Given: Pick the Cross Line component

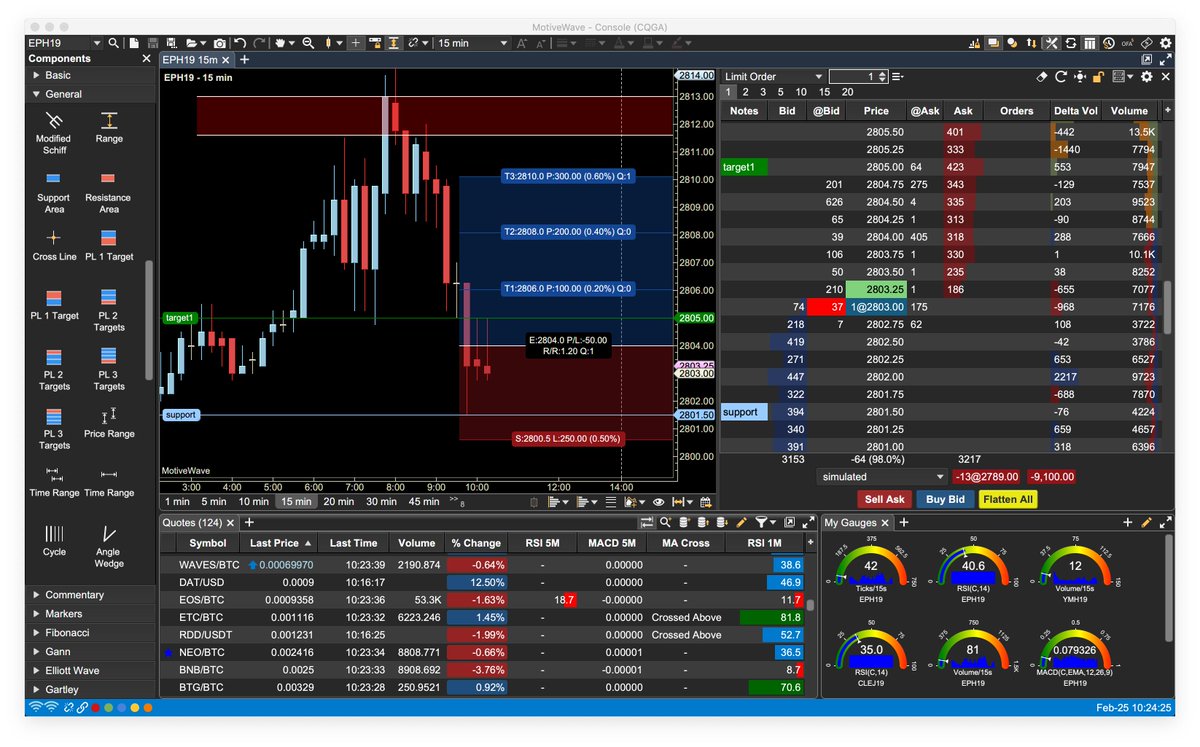Looking at the screenshot, I should pos(54,245).
